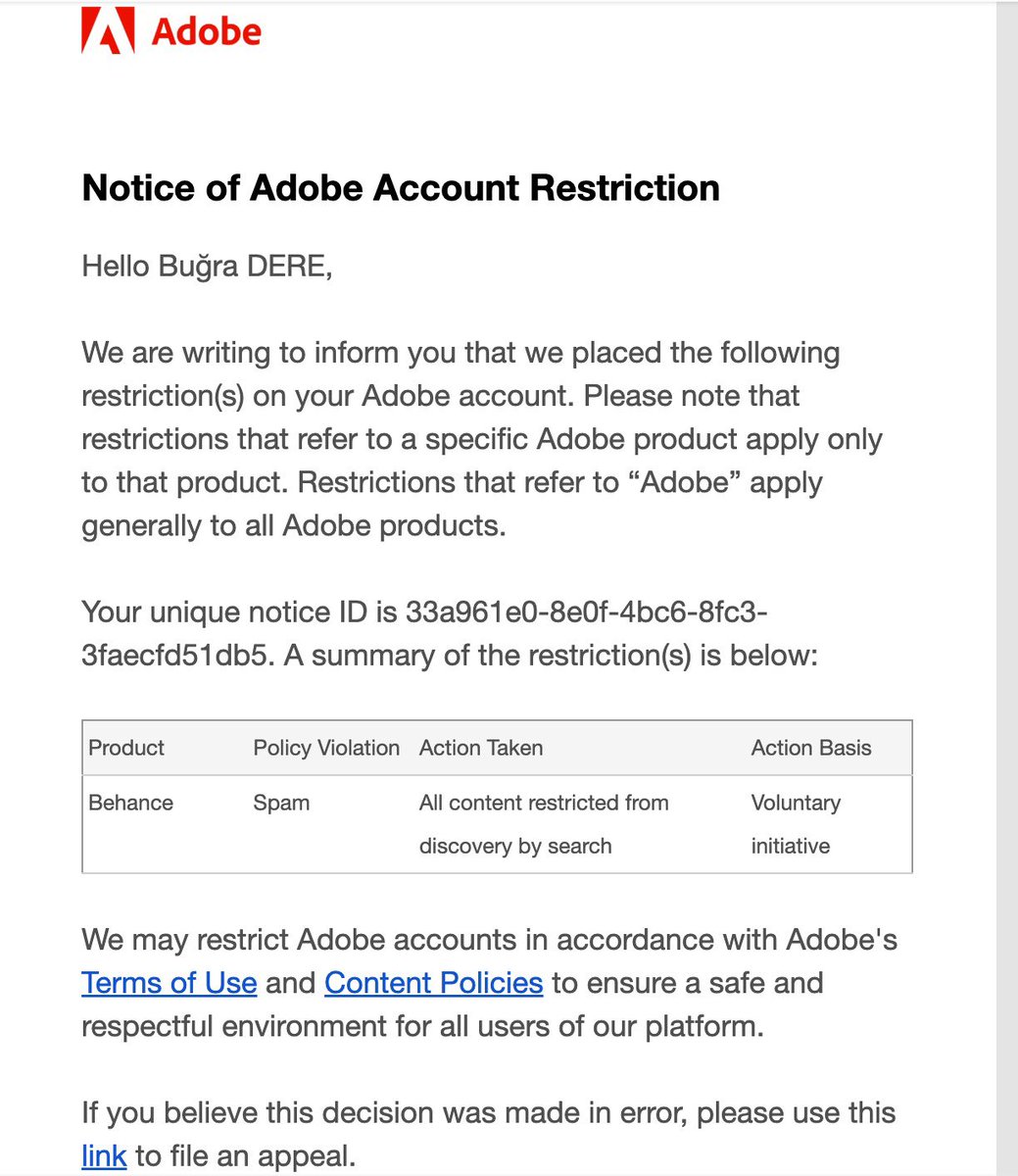The height and width of the screenshot is (1176, 1018).
Task: Open the Terms of Use link
Action: [x=170, y=983]
